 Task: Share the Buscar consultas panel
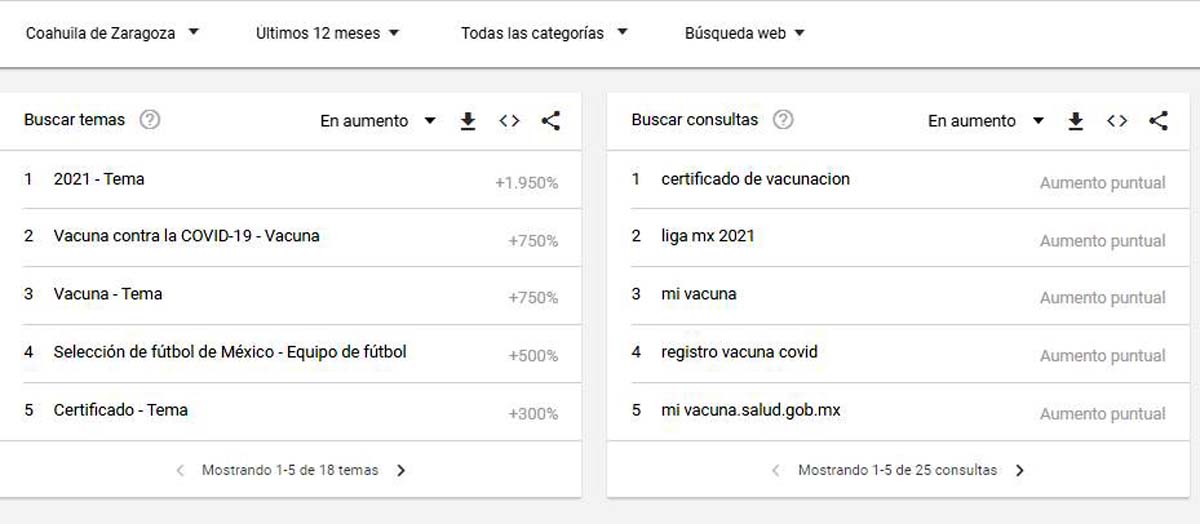(x=1158, y=121)
